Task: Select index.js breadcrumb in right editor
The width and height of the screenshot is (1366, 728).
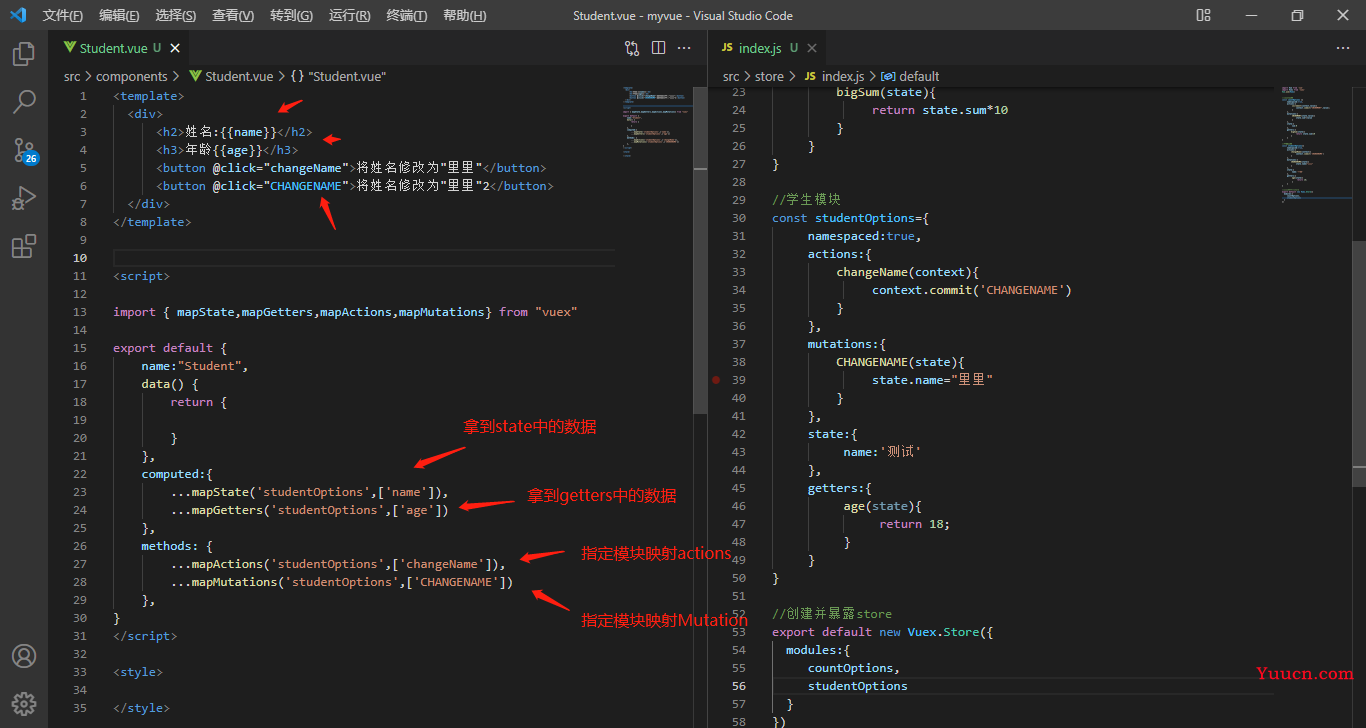Action: pos(834,76)
